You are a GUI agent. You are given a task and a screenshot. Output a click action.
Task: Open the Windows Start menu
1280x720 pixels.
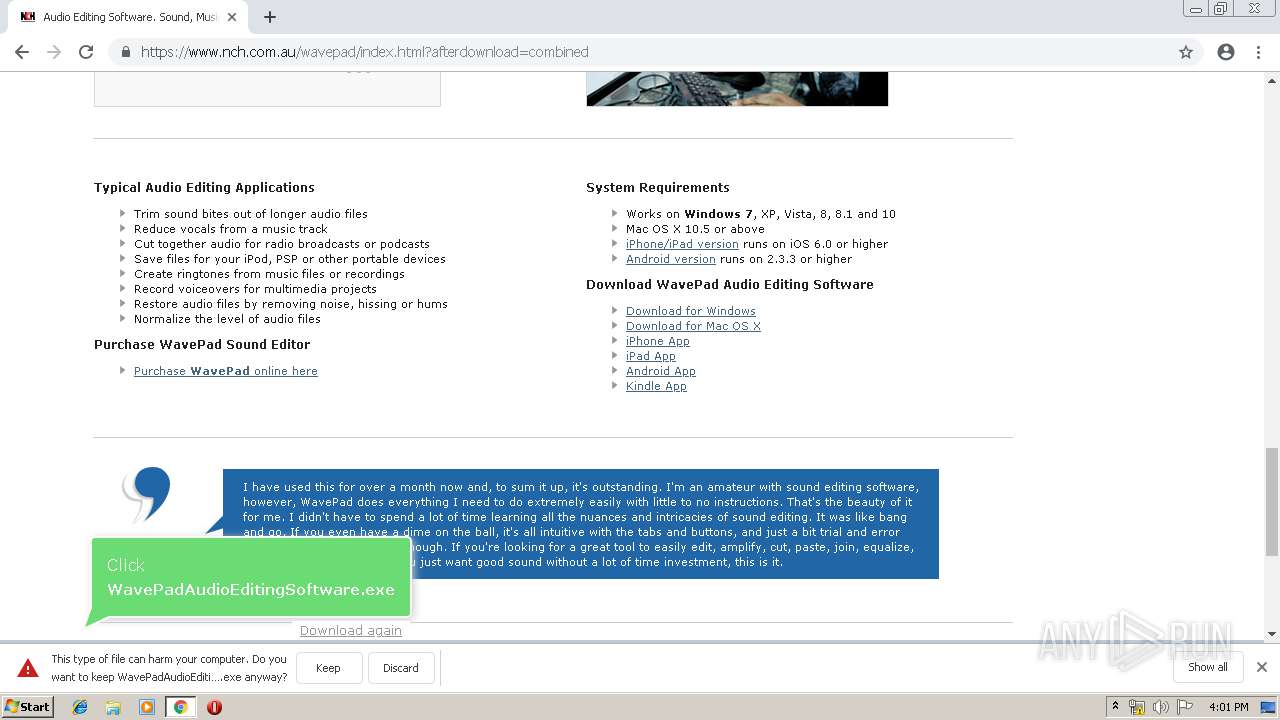[x=28, y=707]
